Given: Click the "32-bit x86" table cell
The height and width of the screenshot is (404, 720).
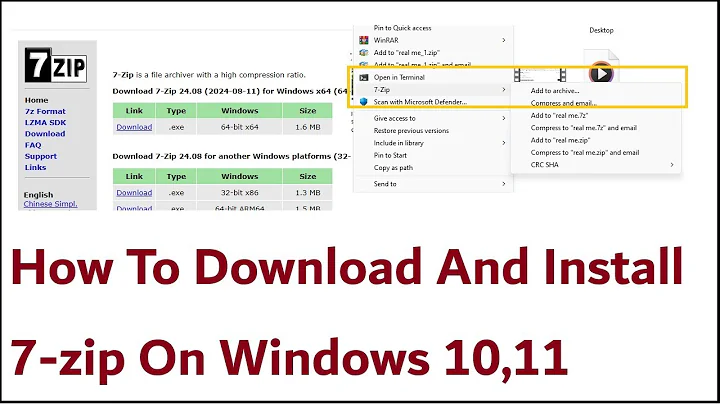Looking at the screenshot, I should pos(240,193).
